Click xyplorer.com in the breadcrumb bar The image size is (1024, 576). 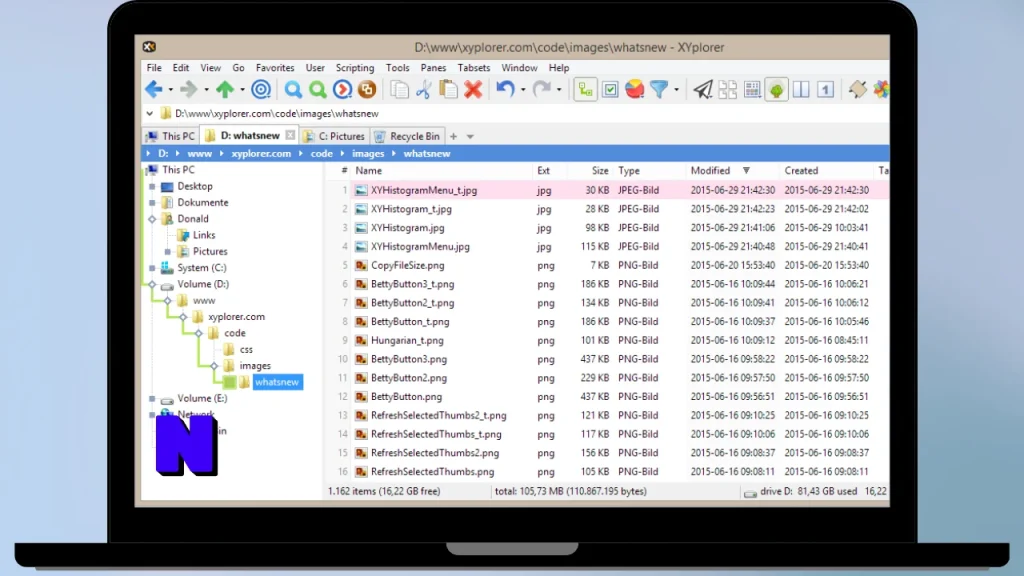[261, 153]
